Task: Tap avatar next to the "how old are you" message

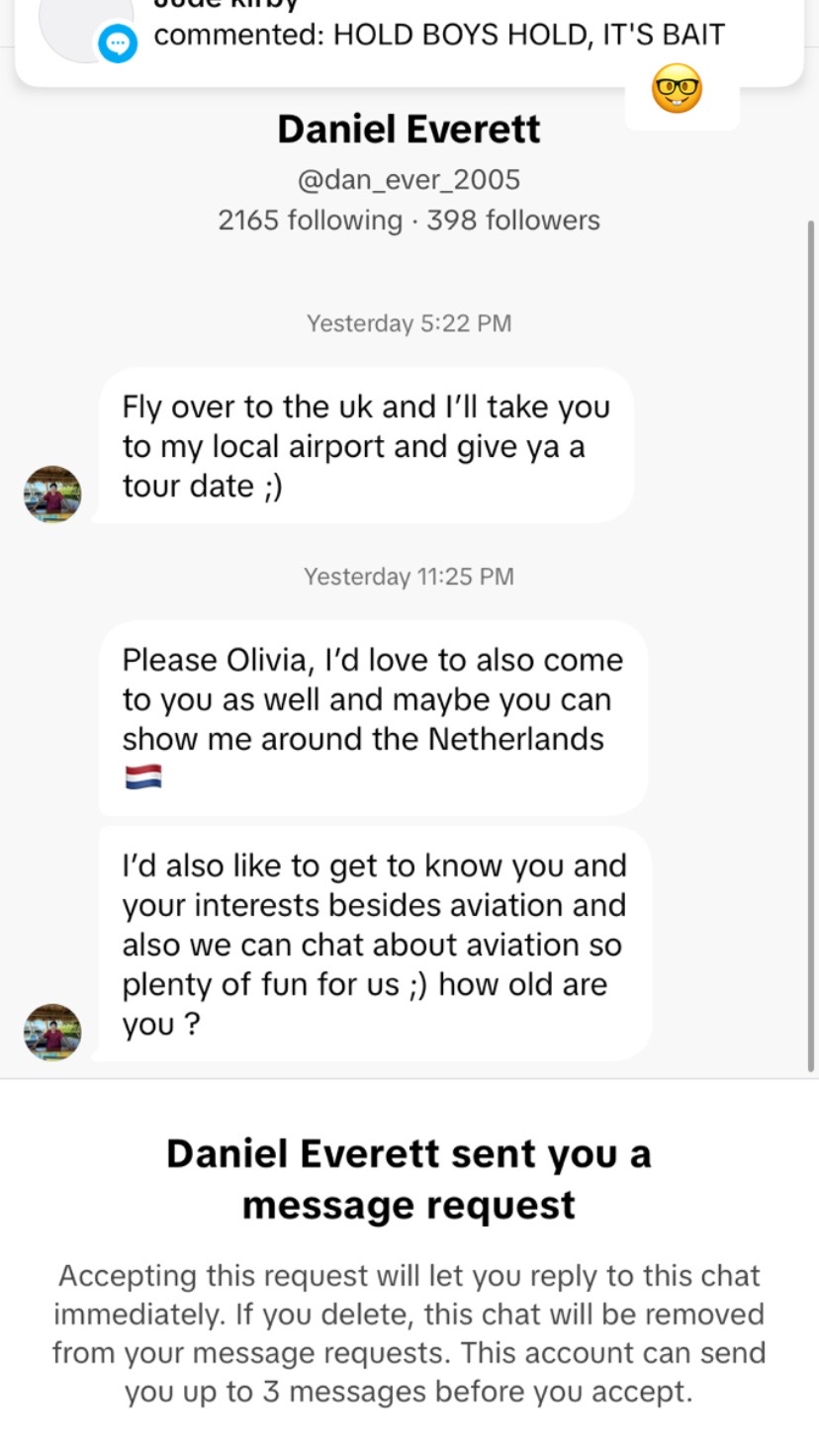Action: [x=52, y=1033]
